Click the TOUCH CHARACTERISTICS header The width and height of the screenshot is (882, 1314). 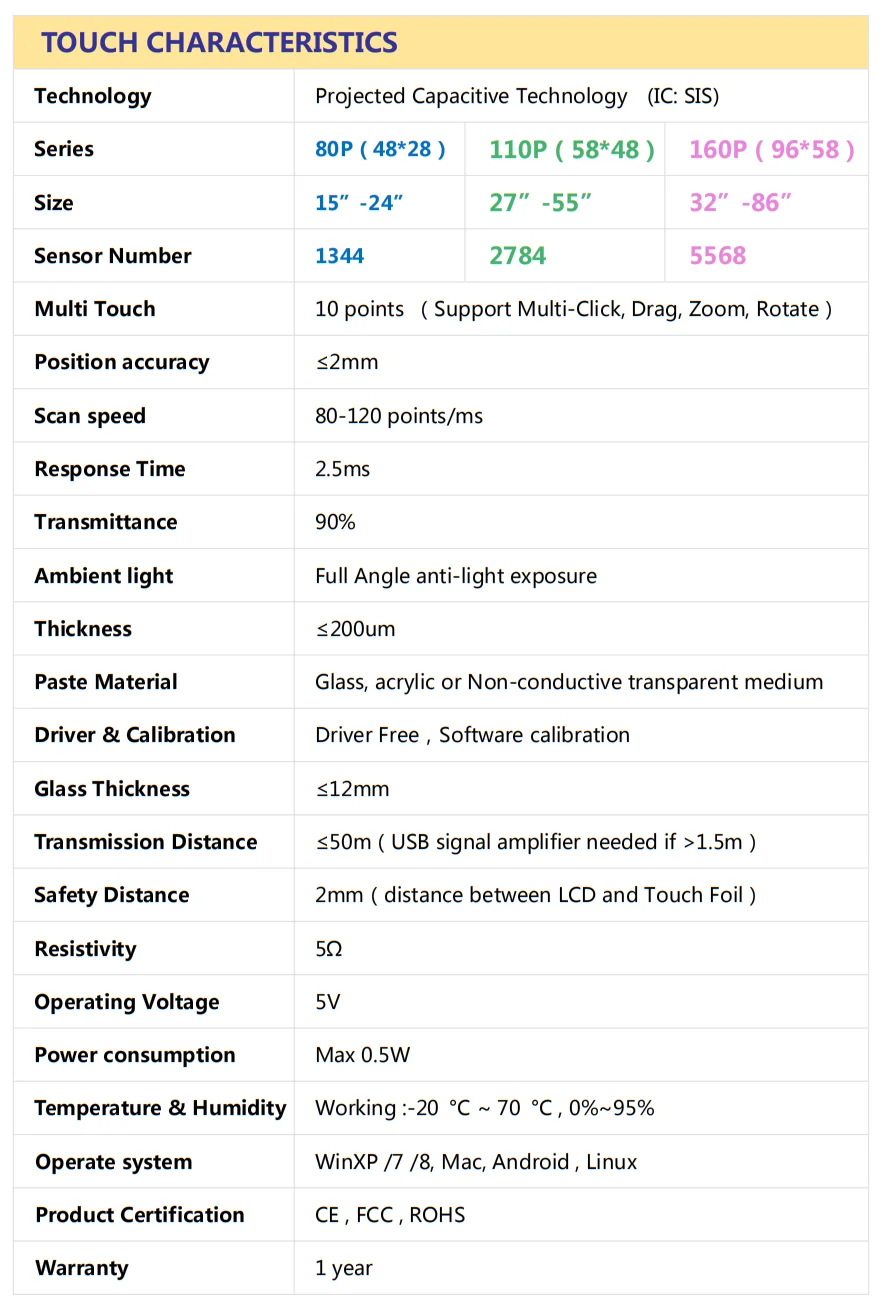[x=219, y=43]
